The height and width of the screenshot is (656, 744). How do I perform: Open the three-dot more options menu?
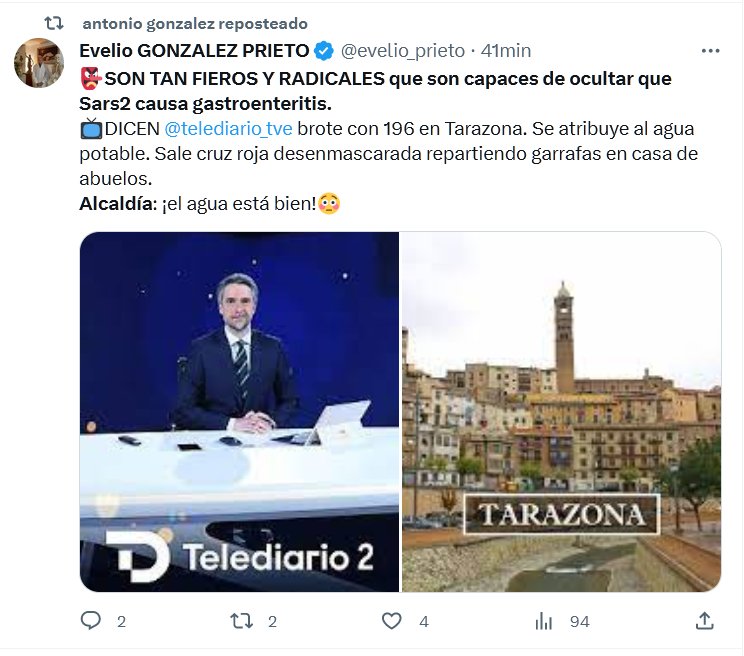point(710,51)
